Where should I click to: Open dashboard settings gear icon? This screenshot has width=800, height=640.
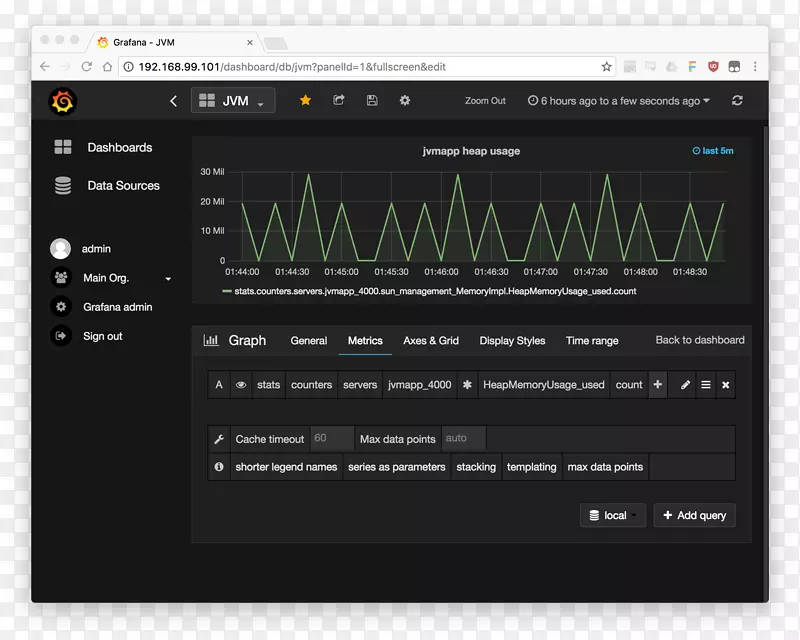point(405,101)
